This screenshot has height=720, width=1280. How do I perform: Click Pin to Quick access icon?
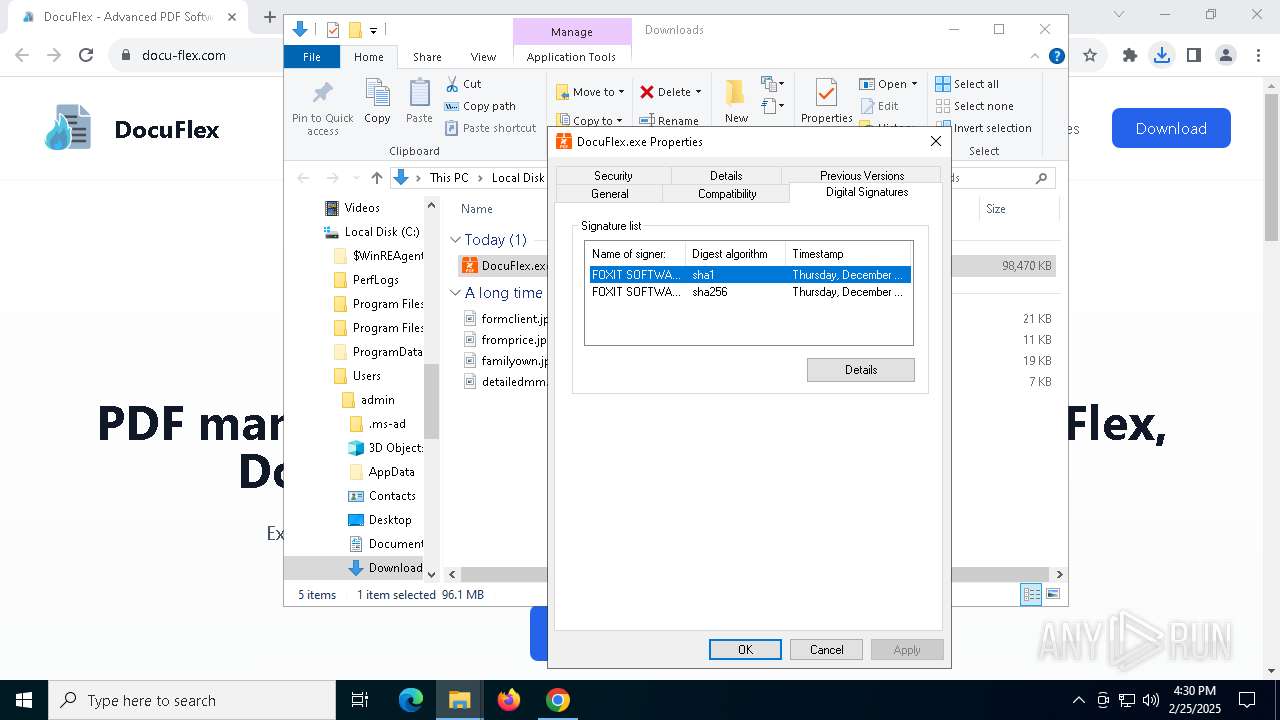[x=322, y=107]
